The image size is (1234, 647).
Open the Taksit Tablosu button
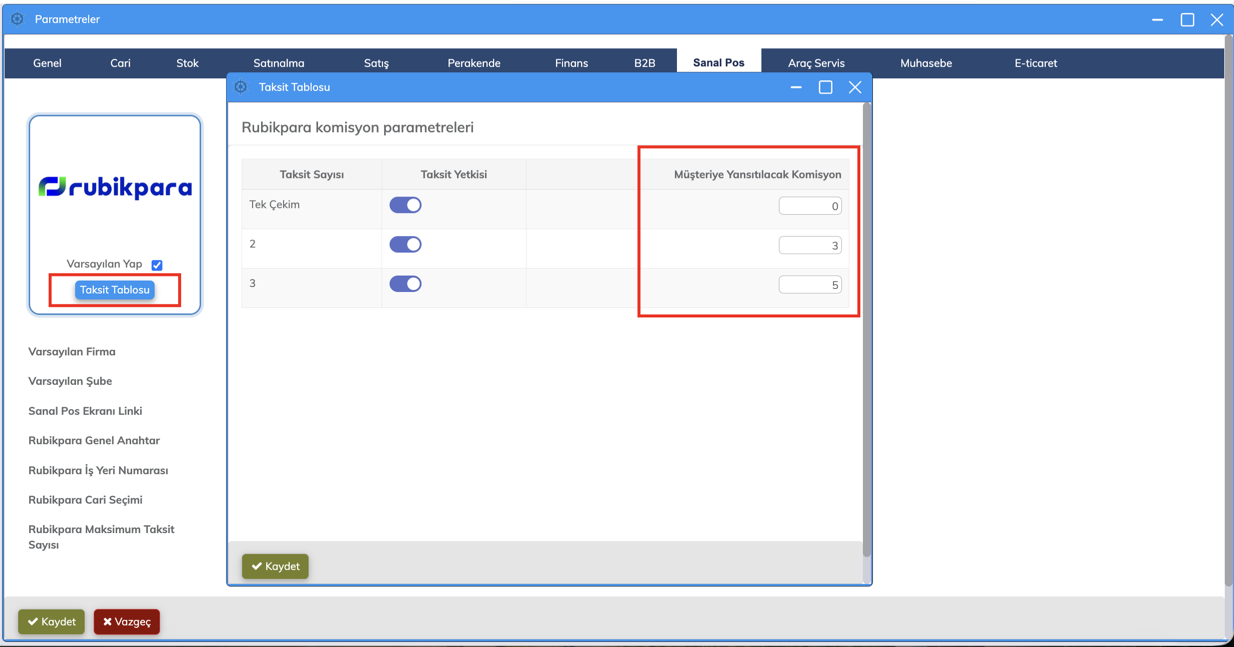coord(115,290)
